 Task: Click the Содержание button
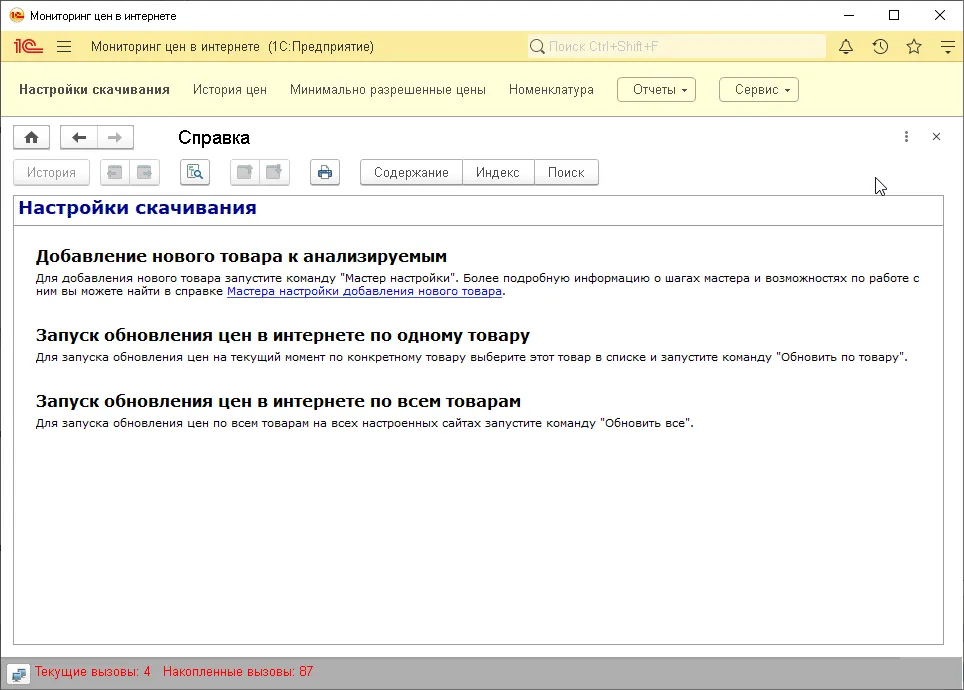coord(411,172)
